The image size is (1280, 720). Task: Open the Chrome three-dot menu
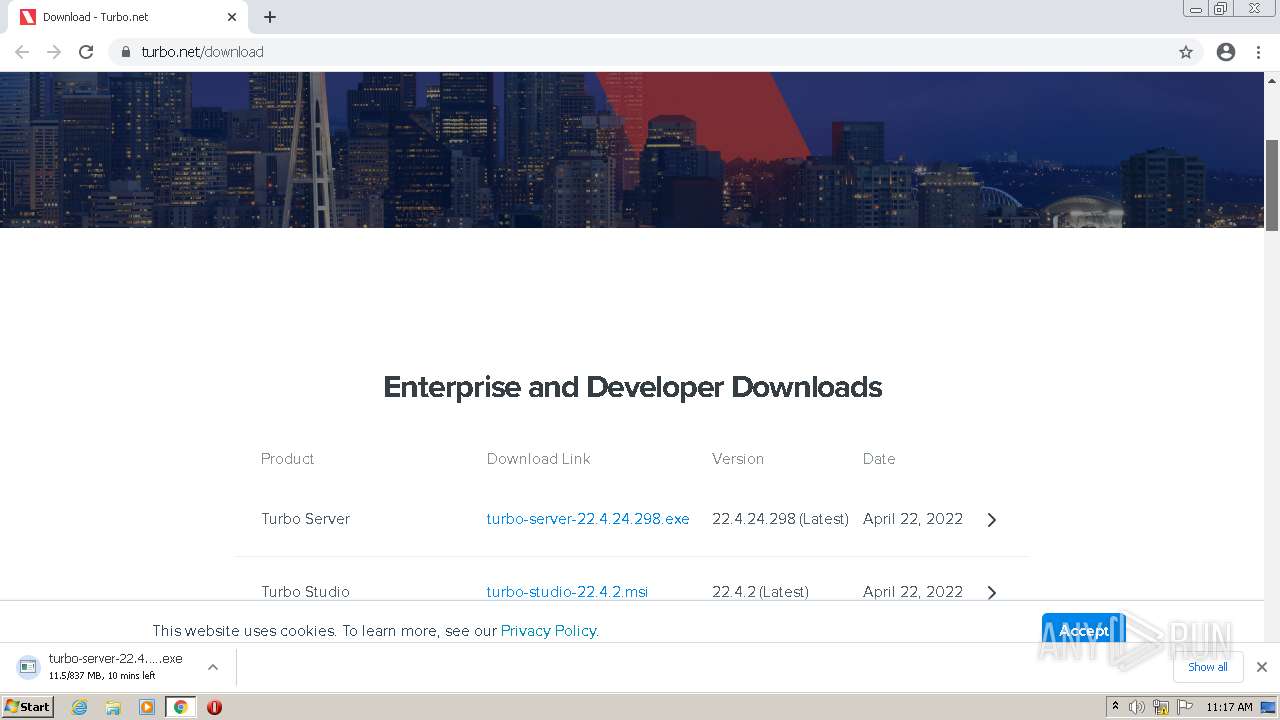click(1259, 52)
